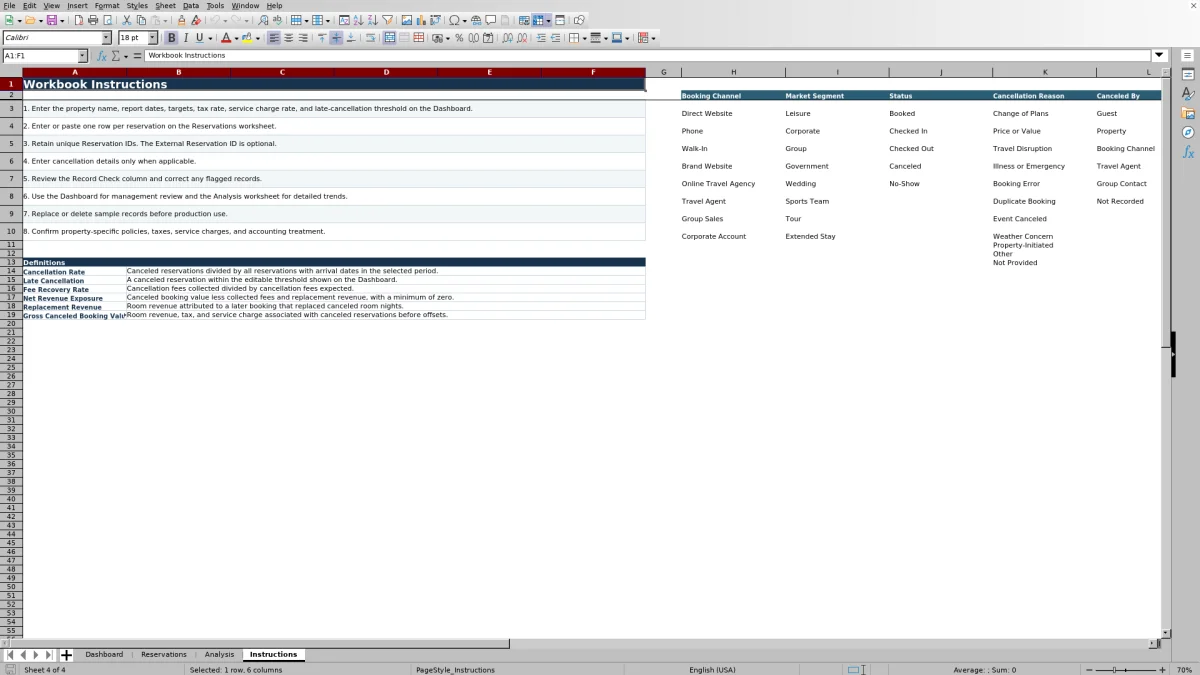The height and width of the screenshot is (675, 1200).
Task: Toggle Align Top vertical alignment
Action: coord(322,38)
